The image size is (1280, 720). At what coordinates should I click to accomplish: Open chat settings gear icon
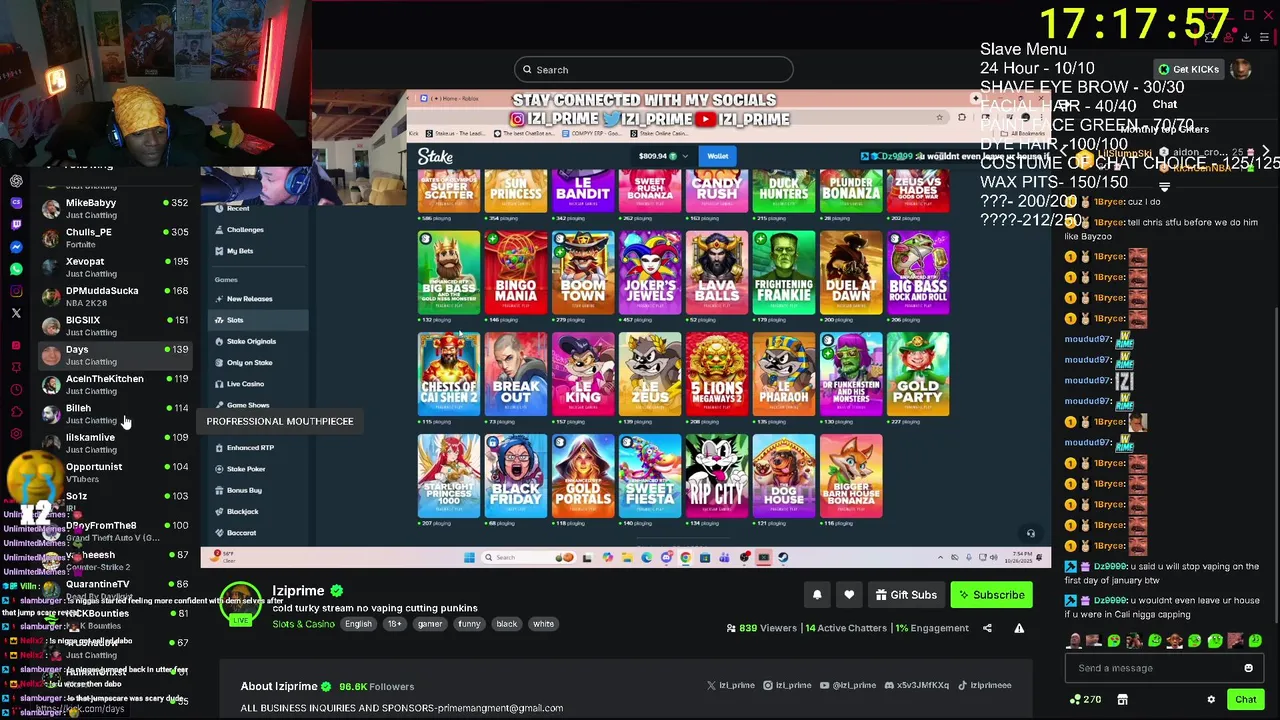pos(1211,700)
